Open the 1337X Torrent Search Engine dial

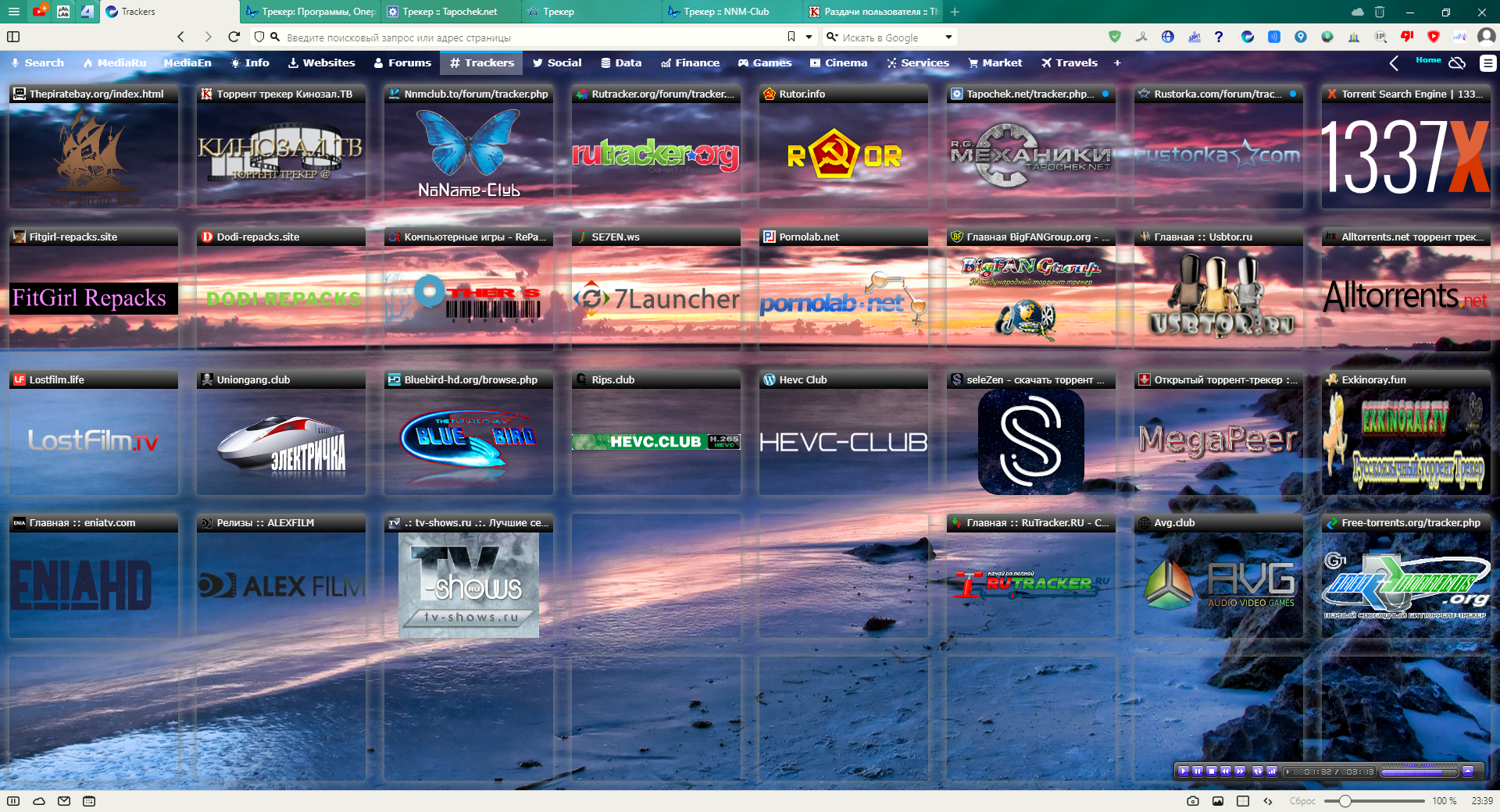point(1406,148)
